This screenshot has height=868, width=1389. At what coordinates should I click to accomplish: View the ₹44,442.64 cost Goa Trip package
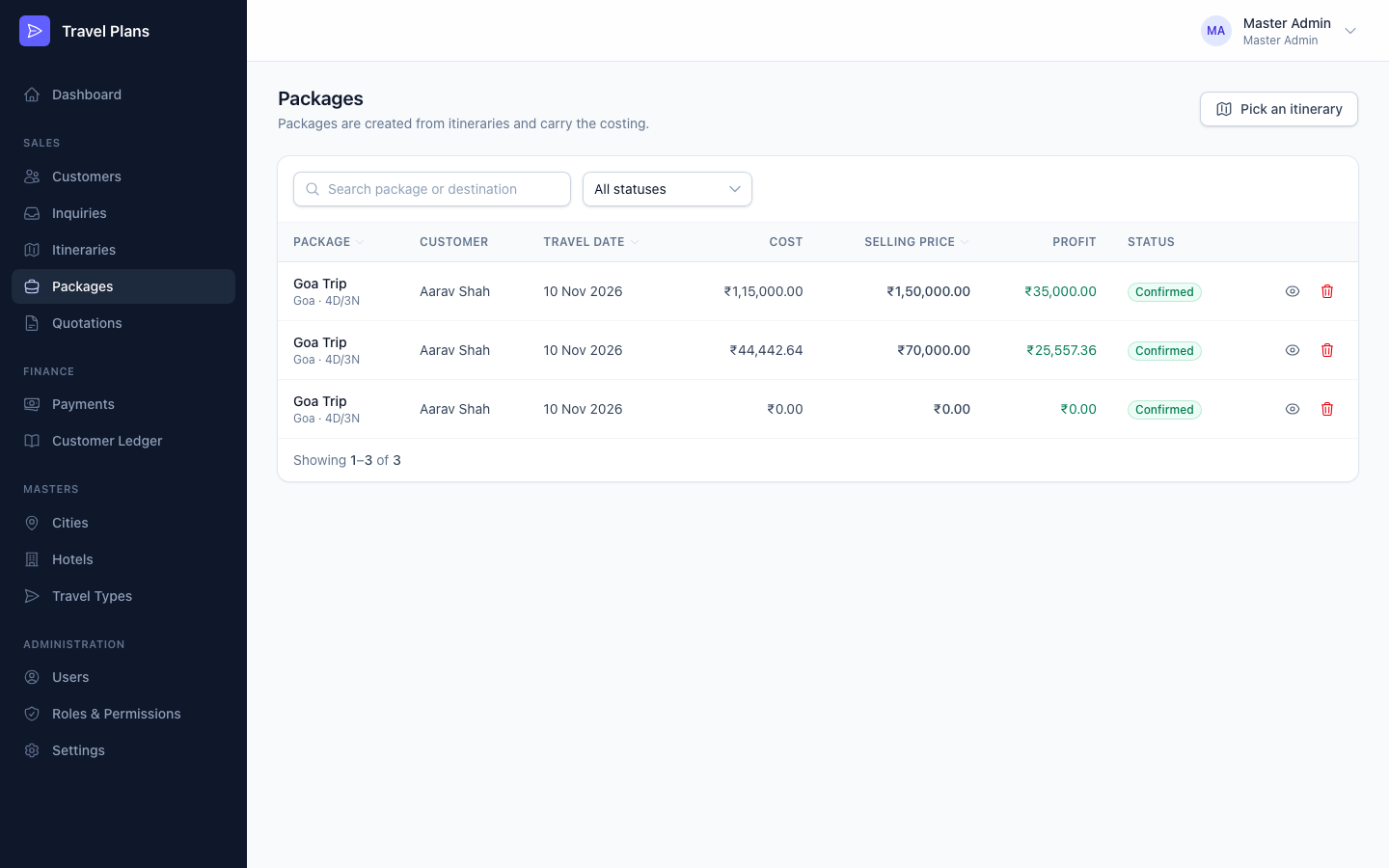click(x=1293, y=350)
